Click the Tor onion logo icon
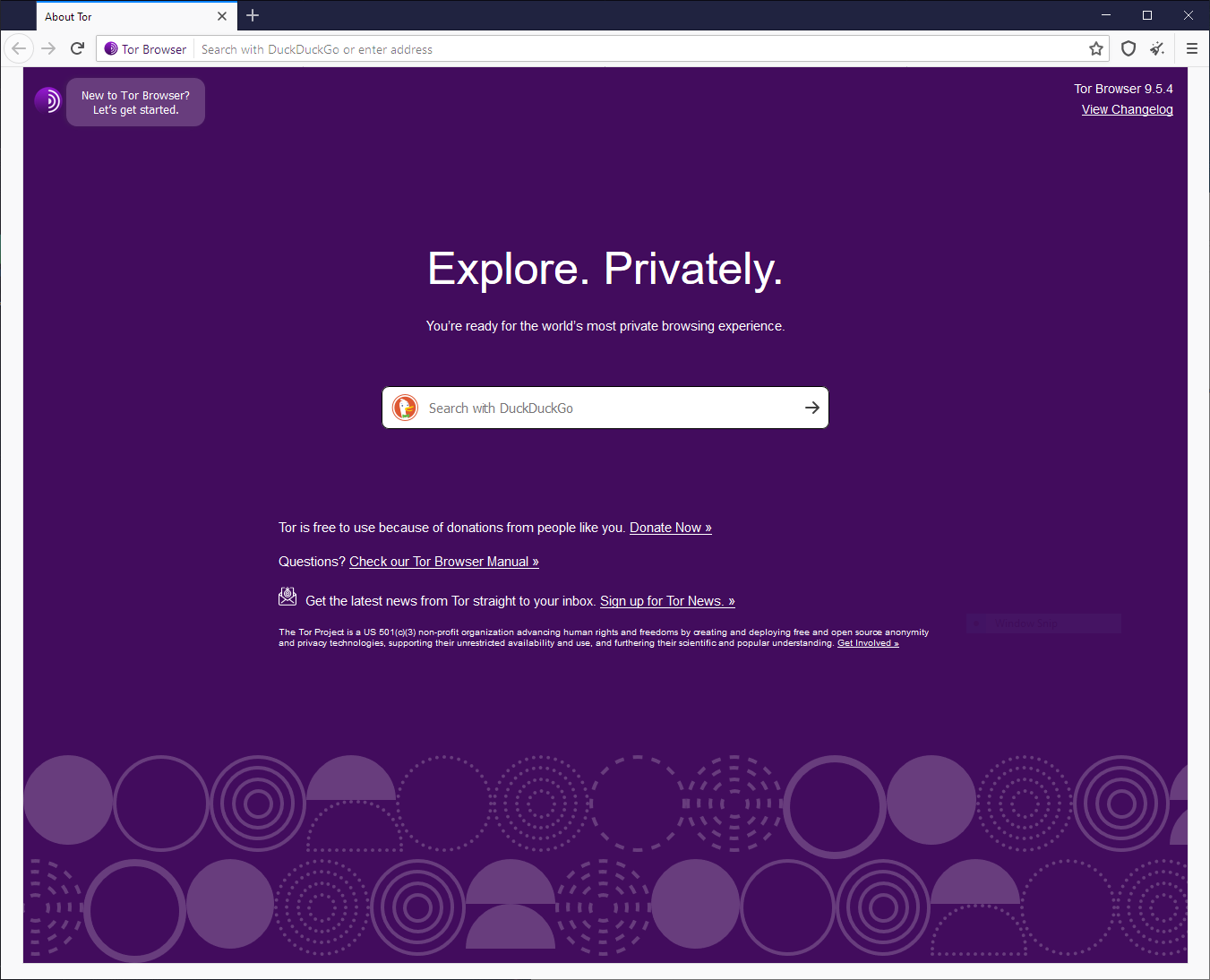The width and height of the screenshot is (1210, 980). pyautogui.click(x=47, y=100)
